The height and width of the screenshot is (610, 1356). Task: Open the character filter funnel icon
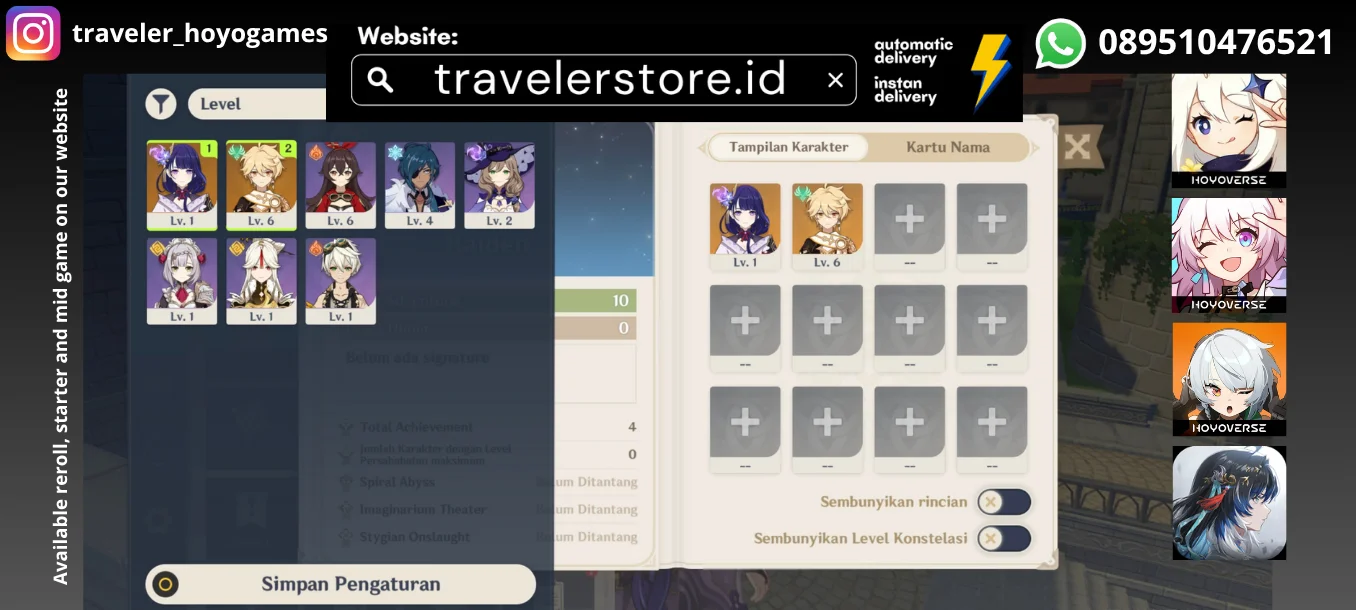click(161, 104)
